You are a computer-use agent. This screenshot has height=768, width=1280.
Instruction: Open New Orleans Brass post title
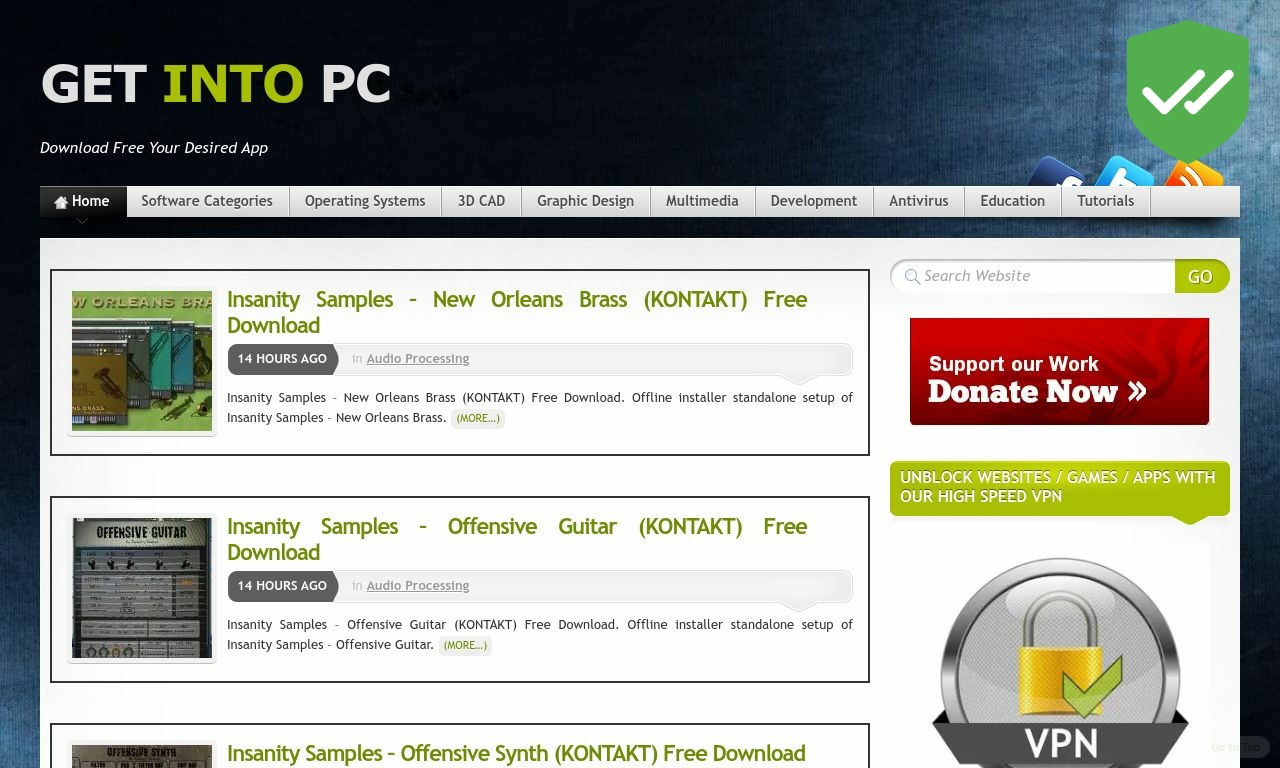[x=517, y=312]
